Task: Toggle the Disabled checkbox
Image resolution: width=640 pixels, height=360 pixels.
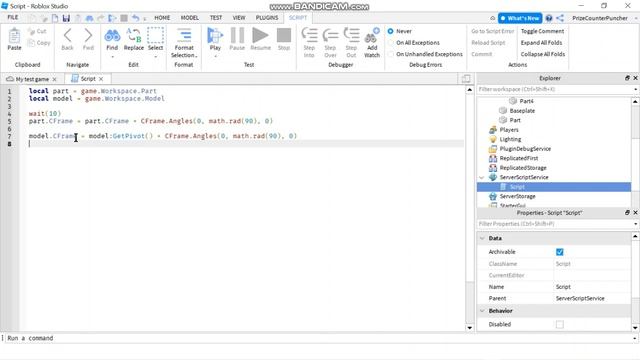Action: pos(560,324)
